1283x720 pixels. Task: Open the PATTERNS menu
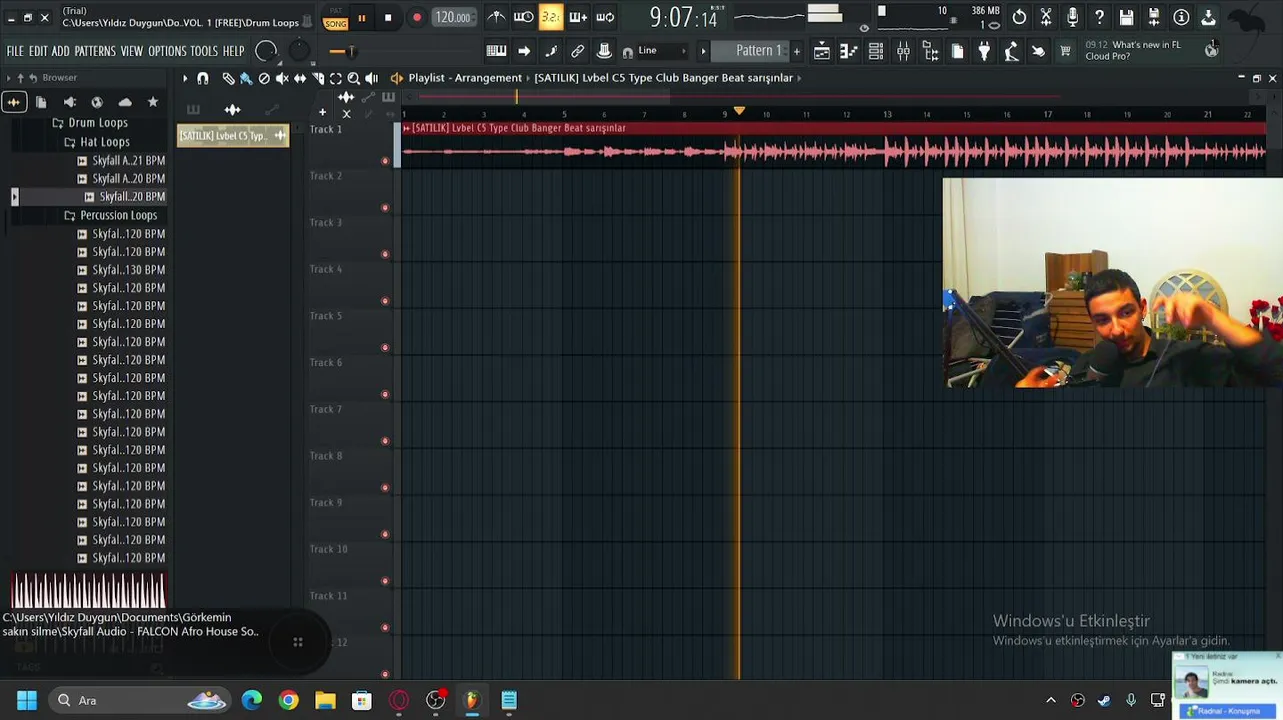click(95, 51)
